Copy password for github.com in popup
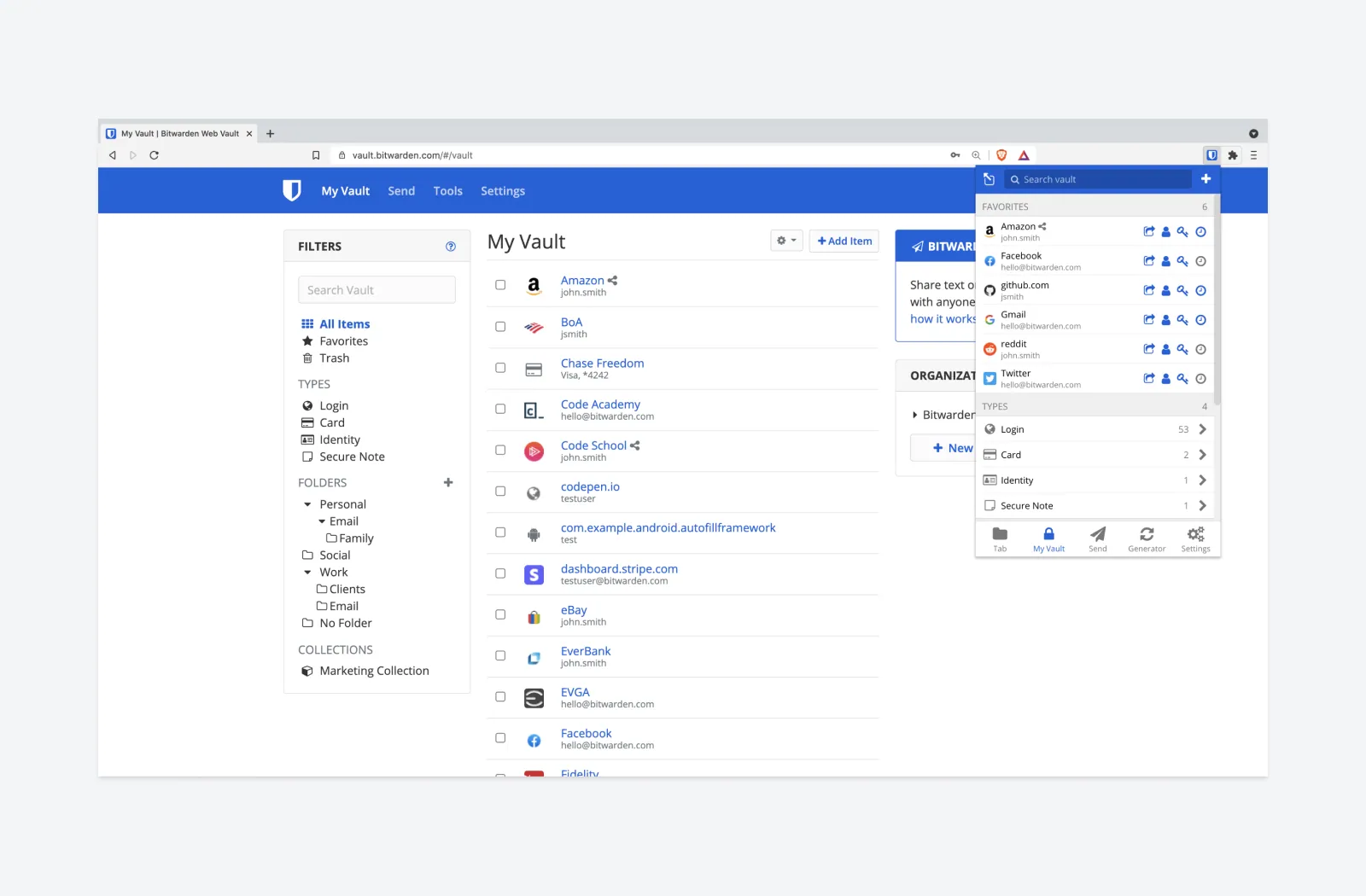The image size is (1366, 896). [x=1182, y=290]
